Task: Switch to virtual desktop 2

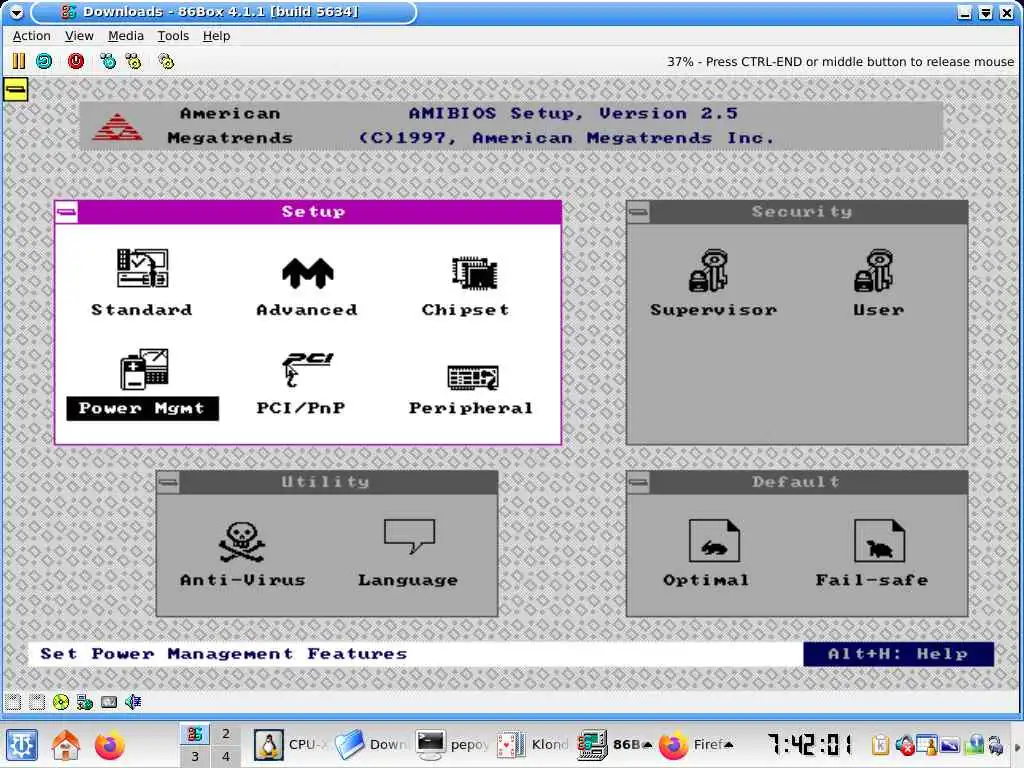Action: pyautogui.click(x=226, y=733)
